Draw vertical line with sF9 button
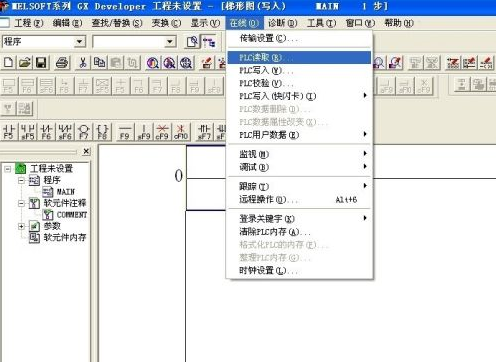 [x=144, y=131]
